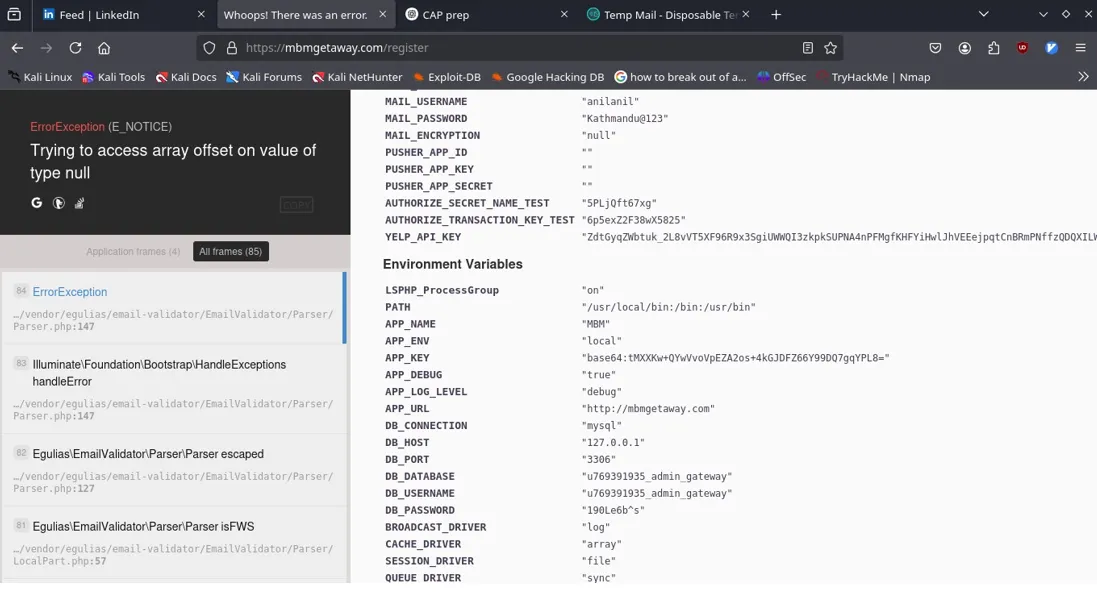Search the error on DuckDuckGo icon

(x=58, y=203)
